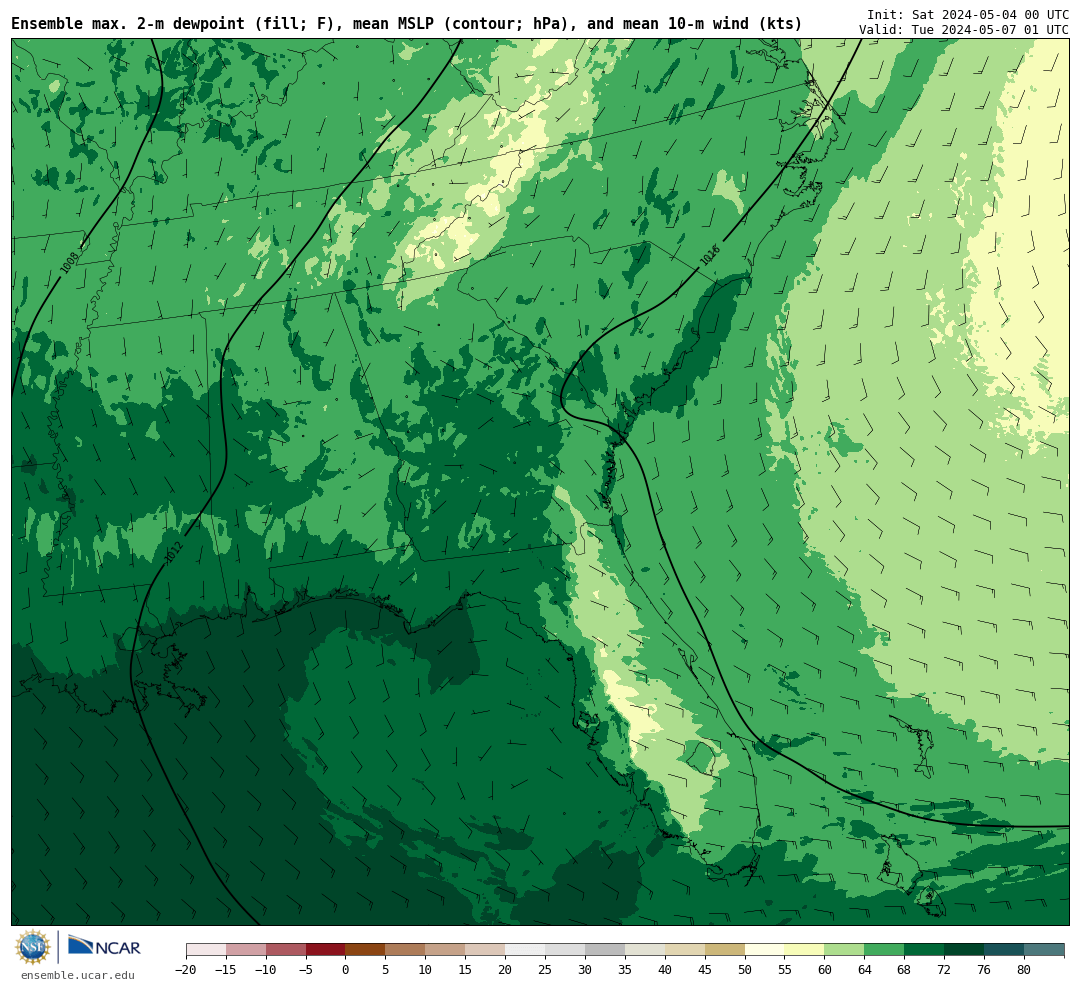This screenshot has height=988, width=1080.
Task: Click the colorbar tick label -20
Action: click(x=186, y=970)
